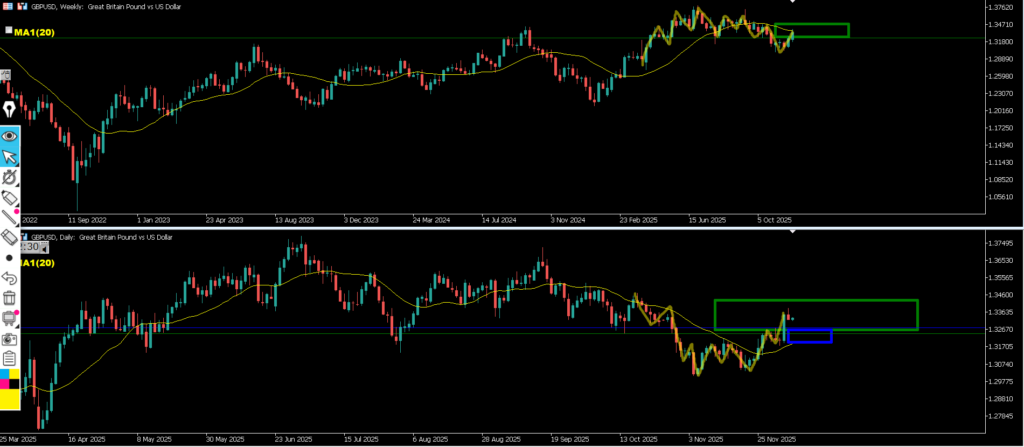Toggle the eye visibility icon
Image resolution: width=1024 pixels, height=447 pixels.
10,135
